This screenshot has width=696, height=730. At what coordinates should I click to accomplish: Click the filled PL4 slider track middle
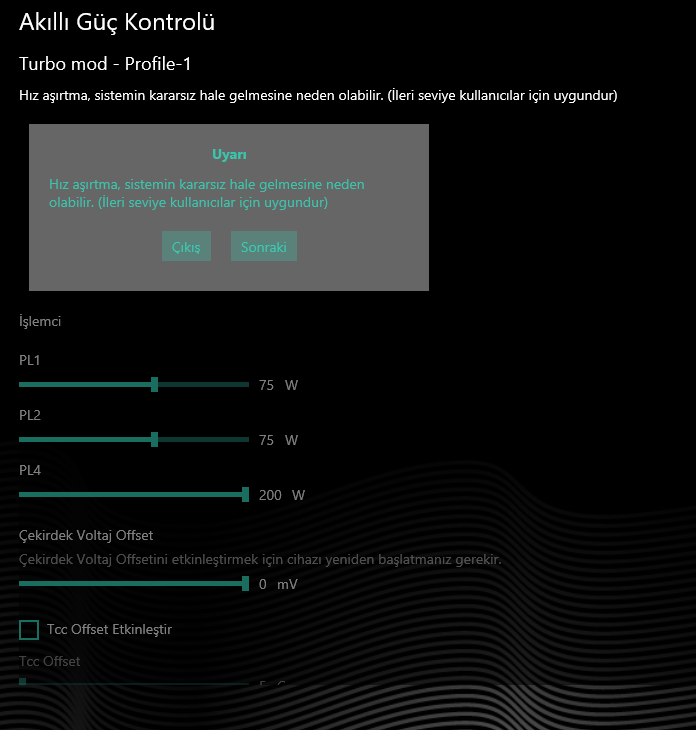[x=130, y=494]
